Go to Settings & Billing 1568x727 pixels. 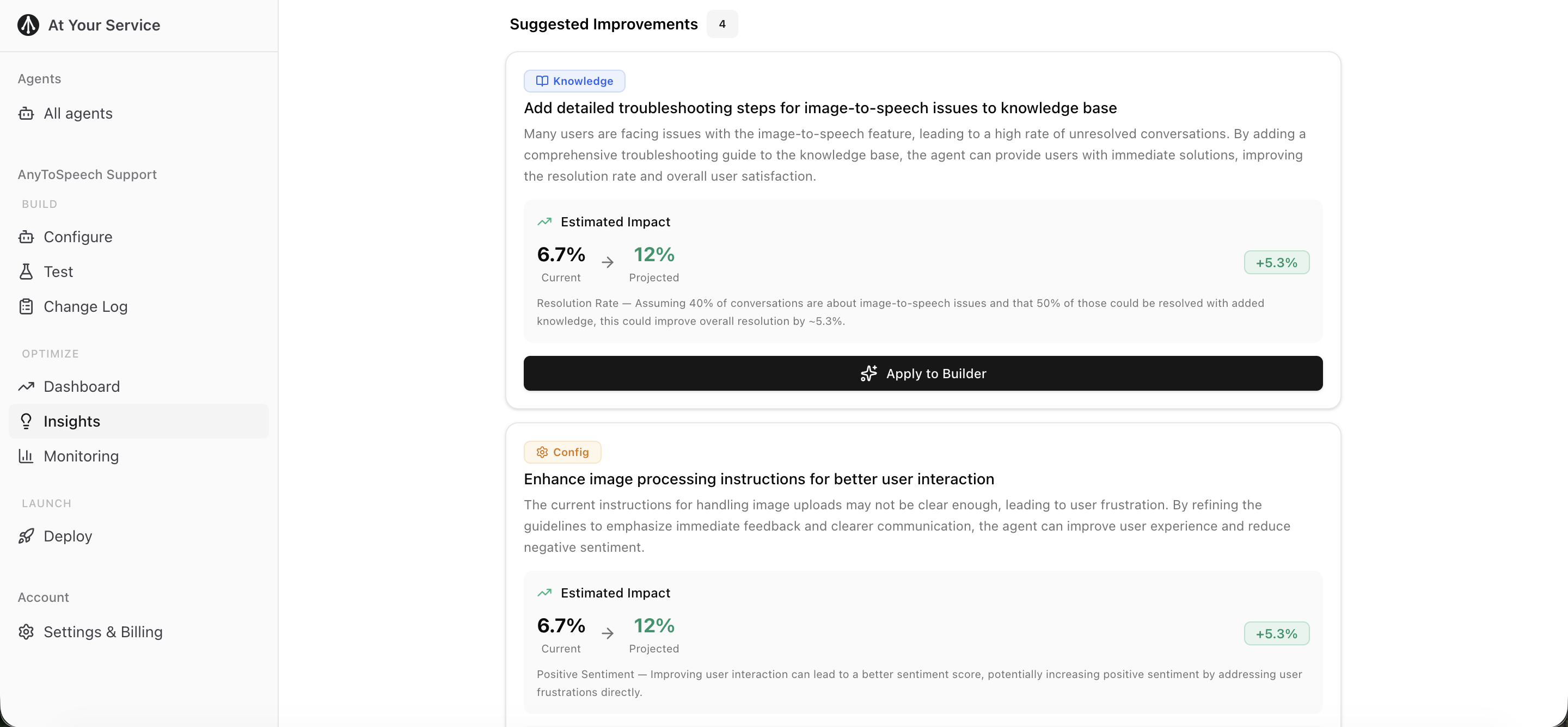click(103, 632)
